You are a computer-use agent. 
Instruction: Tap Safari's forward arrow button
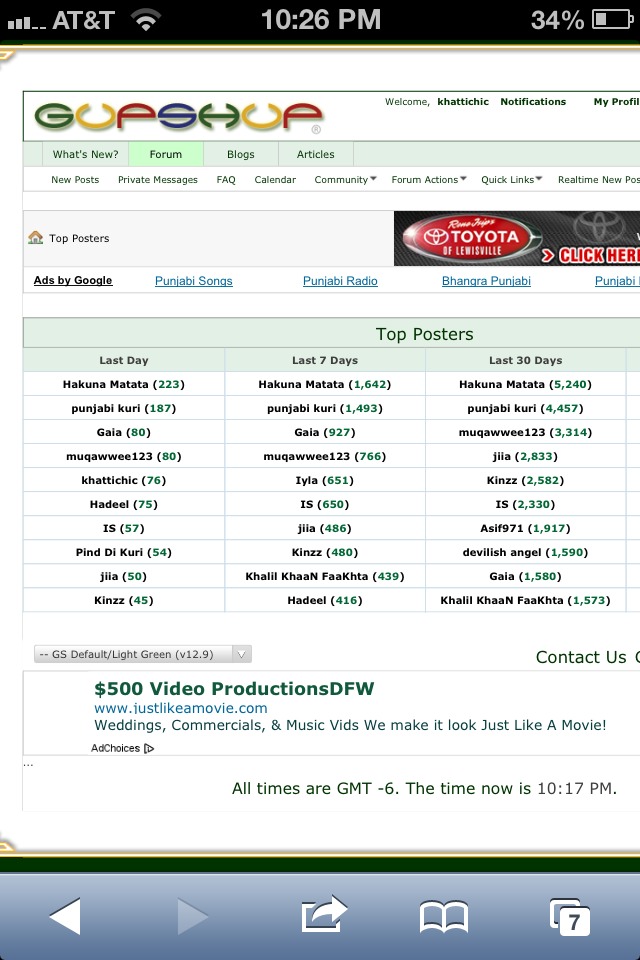193,916
